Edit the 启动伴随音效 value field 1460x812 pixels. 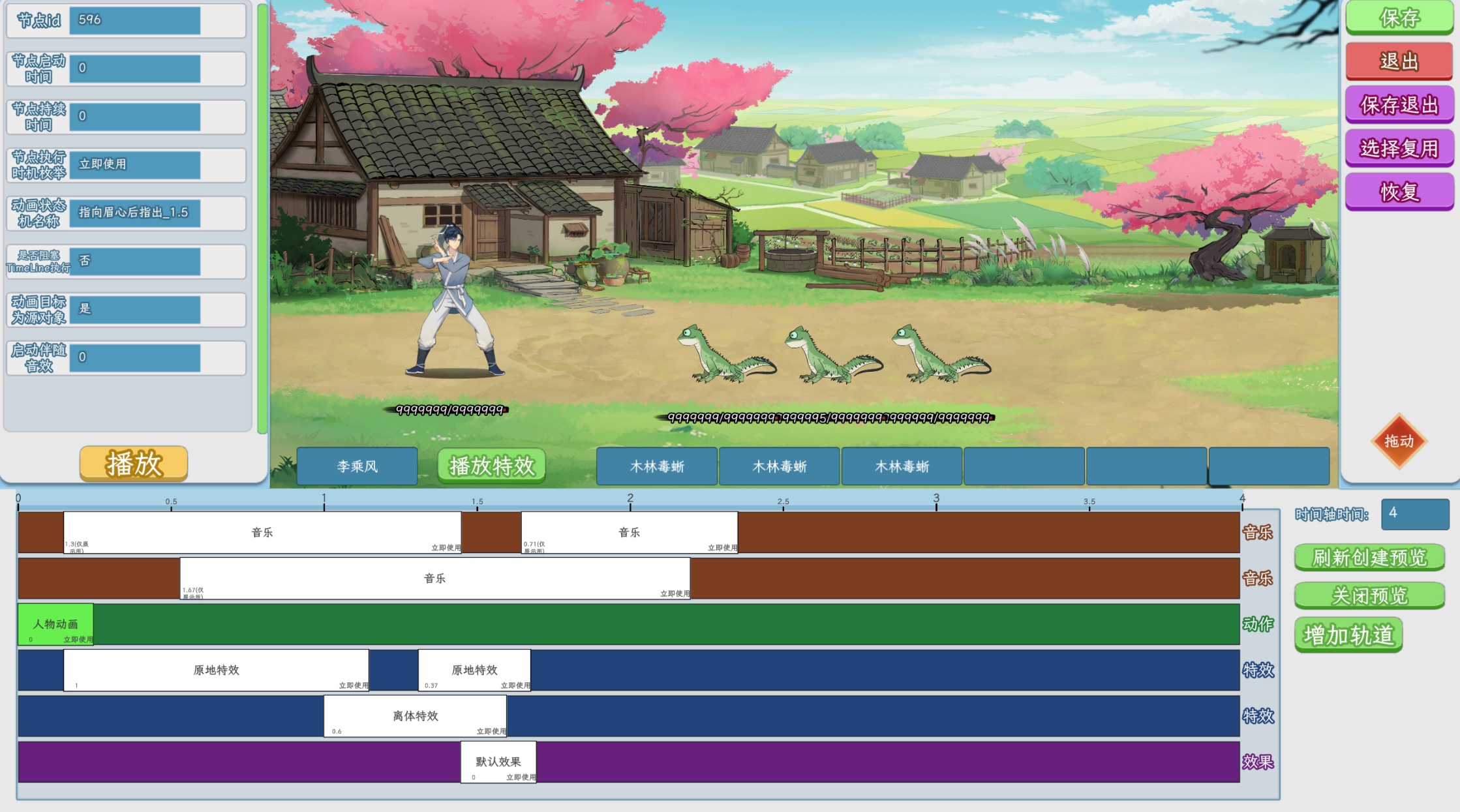[135, 358]
